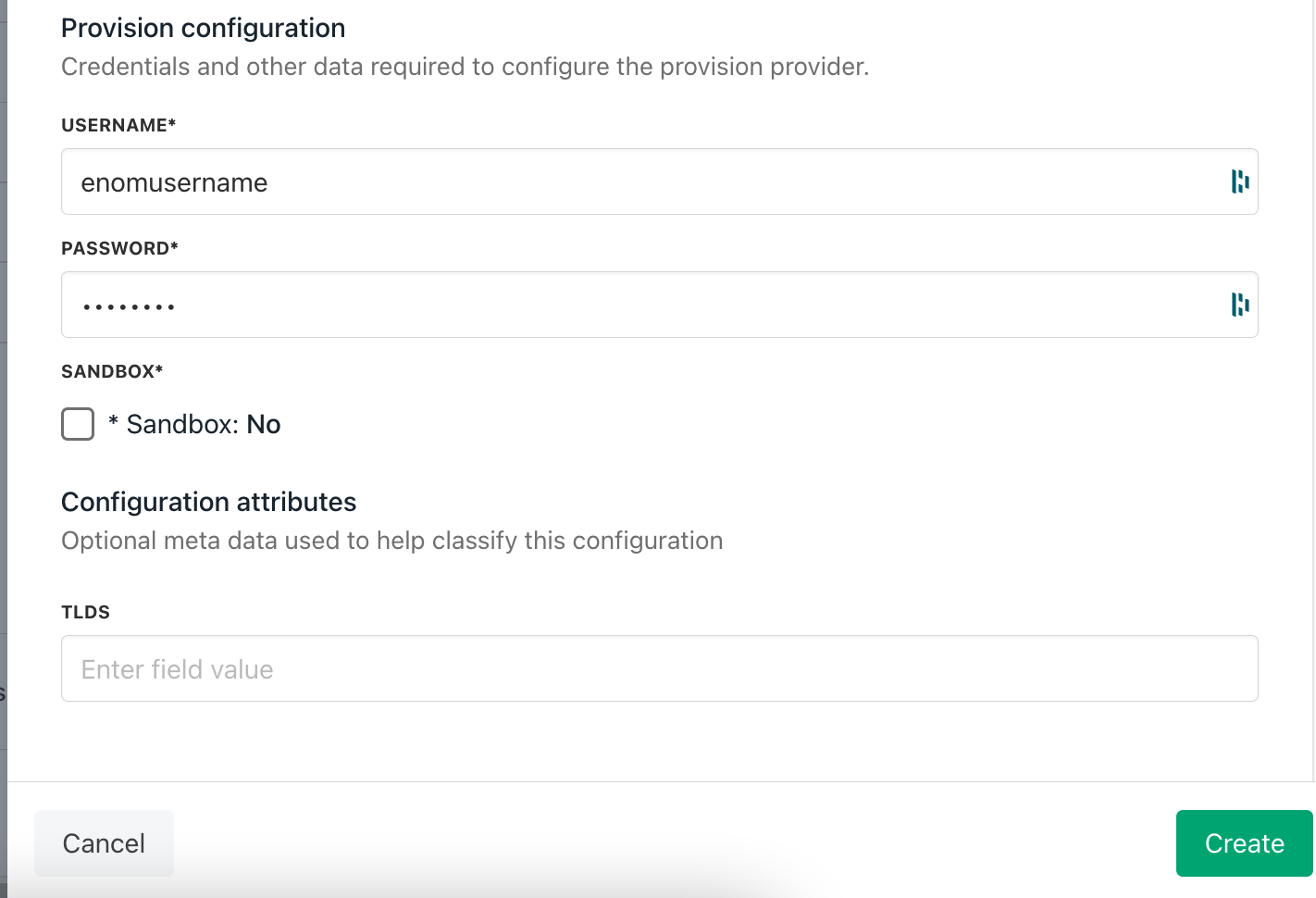
Task: Click the TLDS field label
Action: [x=85, y=612]
